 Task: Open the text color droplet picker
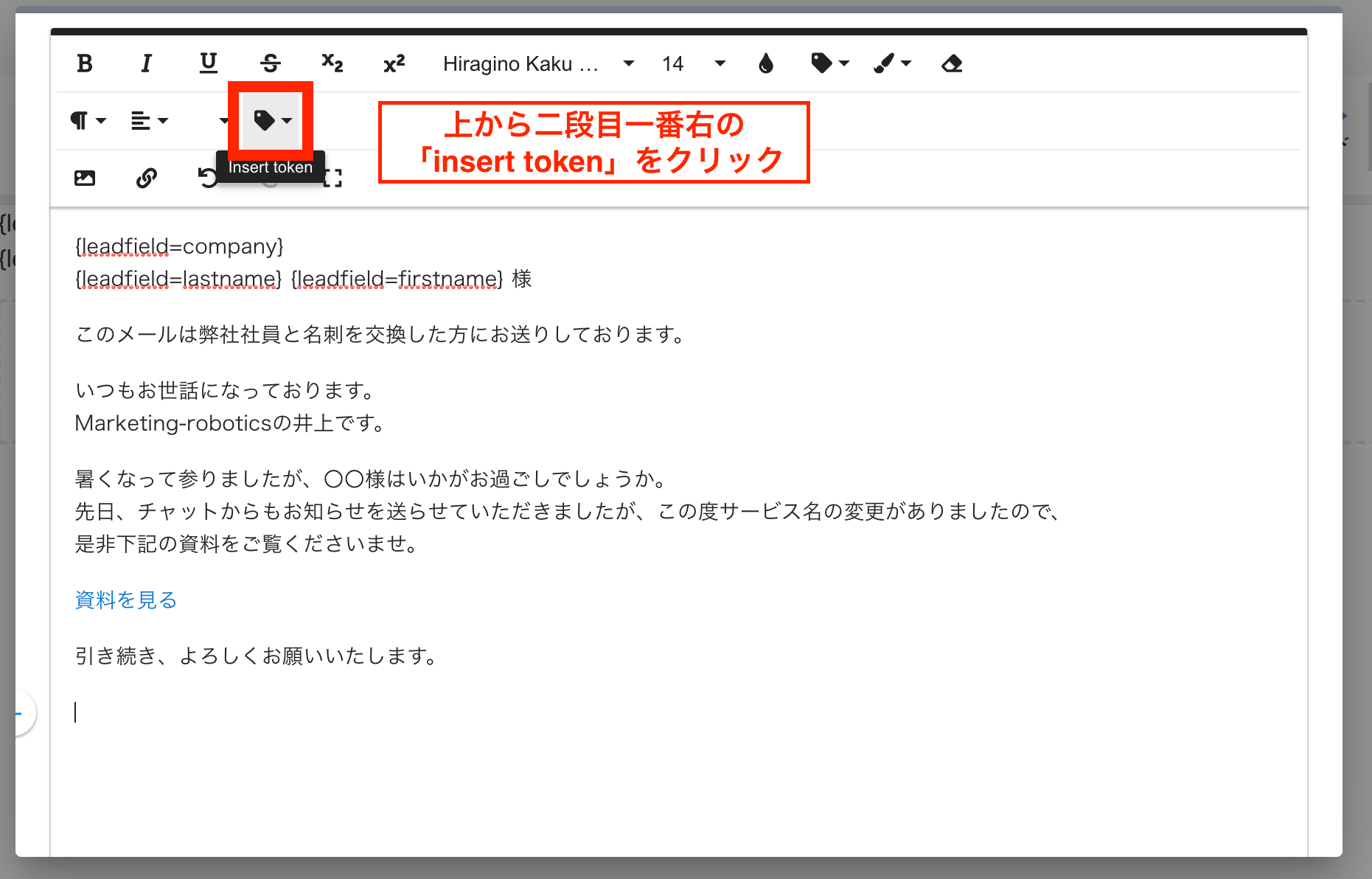(x=766, y=64)
